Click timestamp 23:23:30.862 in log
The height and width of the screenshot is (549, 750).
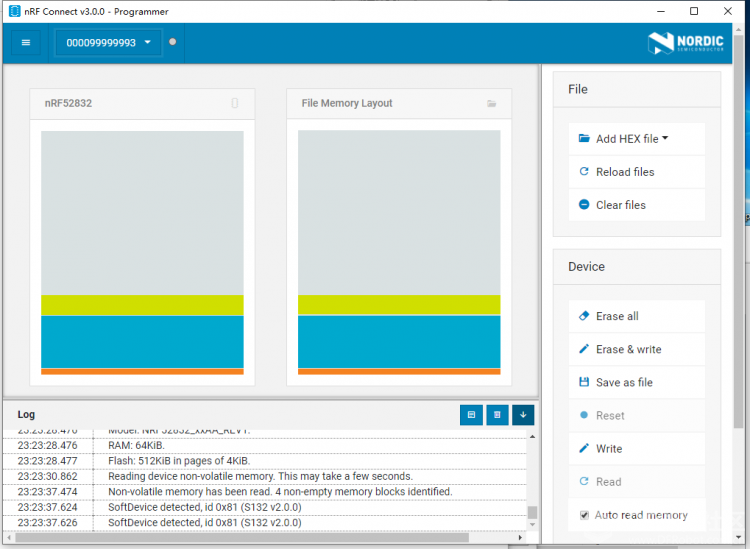[x=47, y=476]
